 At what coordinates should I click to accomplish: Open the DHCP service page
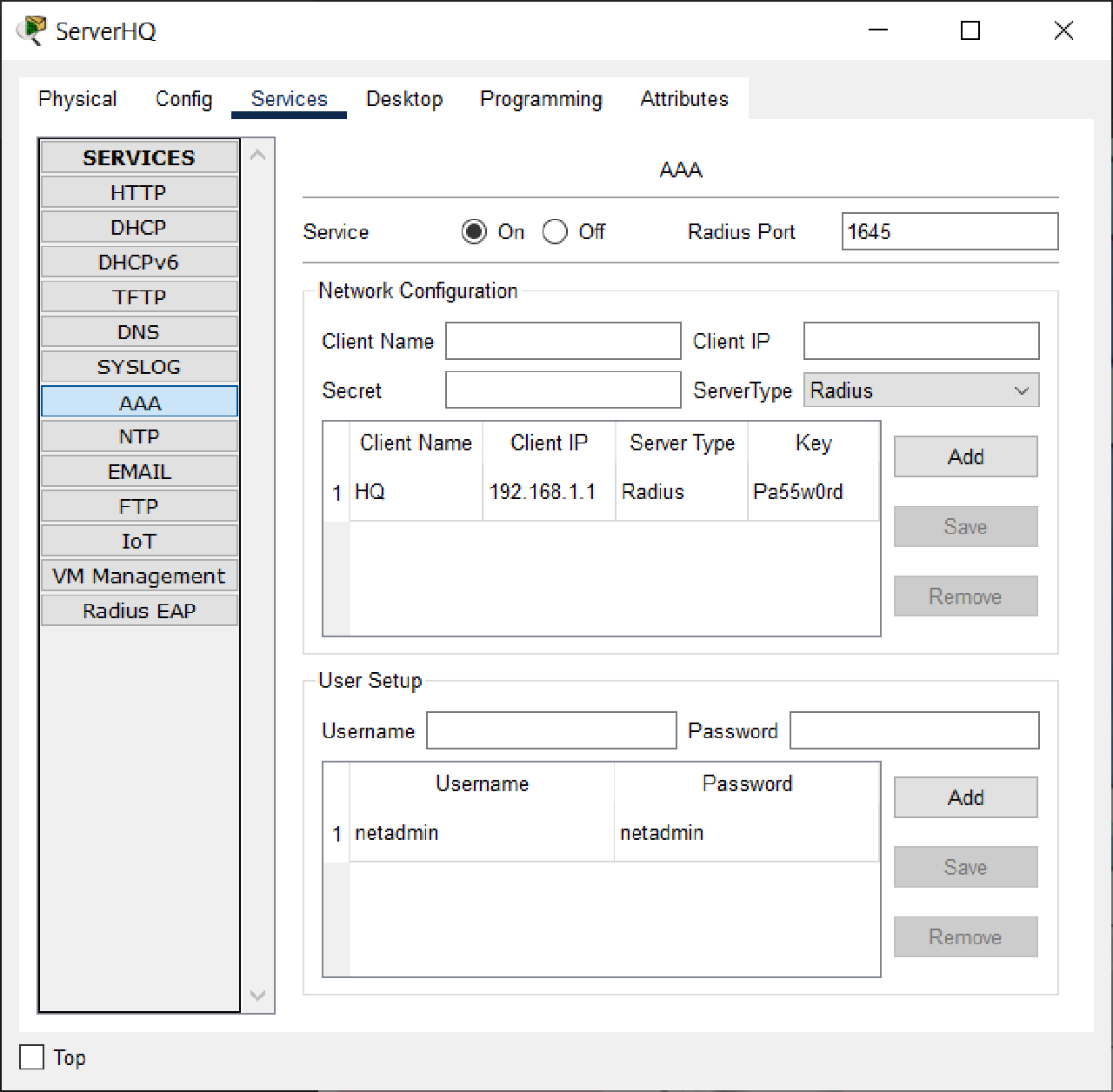(x=138, y=227)
